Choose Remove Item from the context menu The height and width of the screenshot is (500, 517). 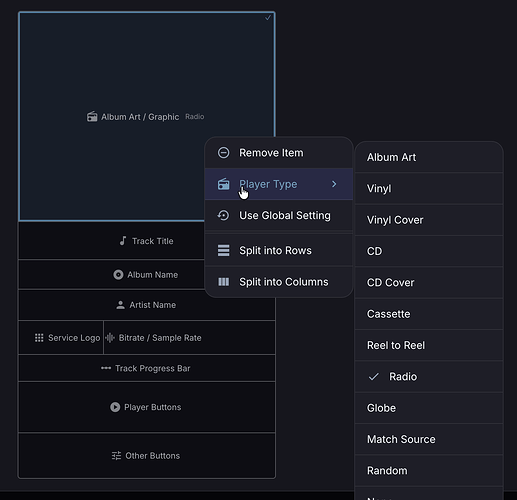tap(279, 153)
